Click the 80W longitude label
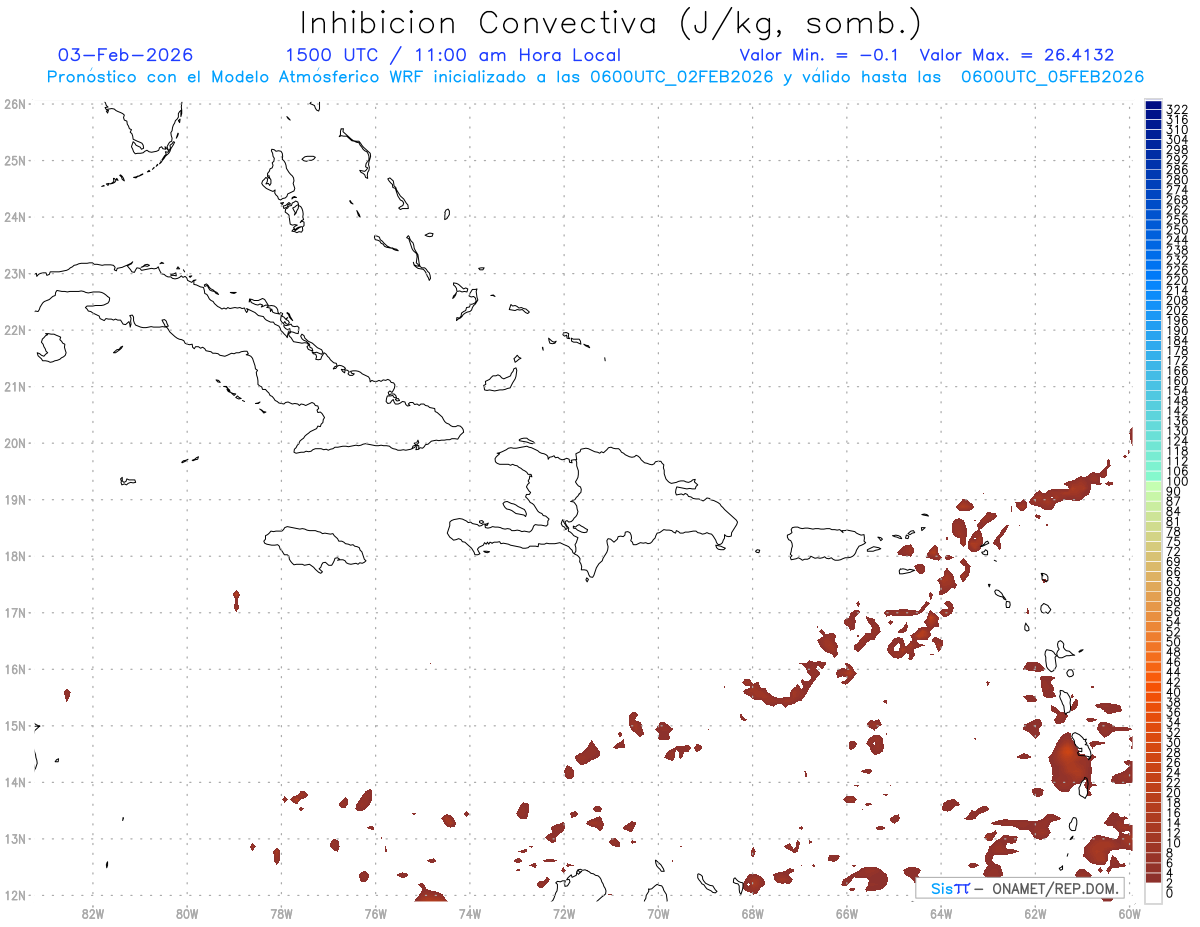Screen dimensions: 1200x927 click(187, 913)
